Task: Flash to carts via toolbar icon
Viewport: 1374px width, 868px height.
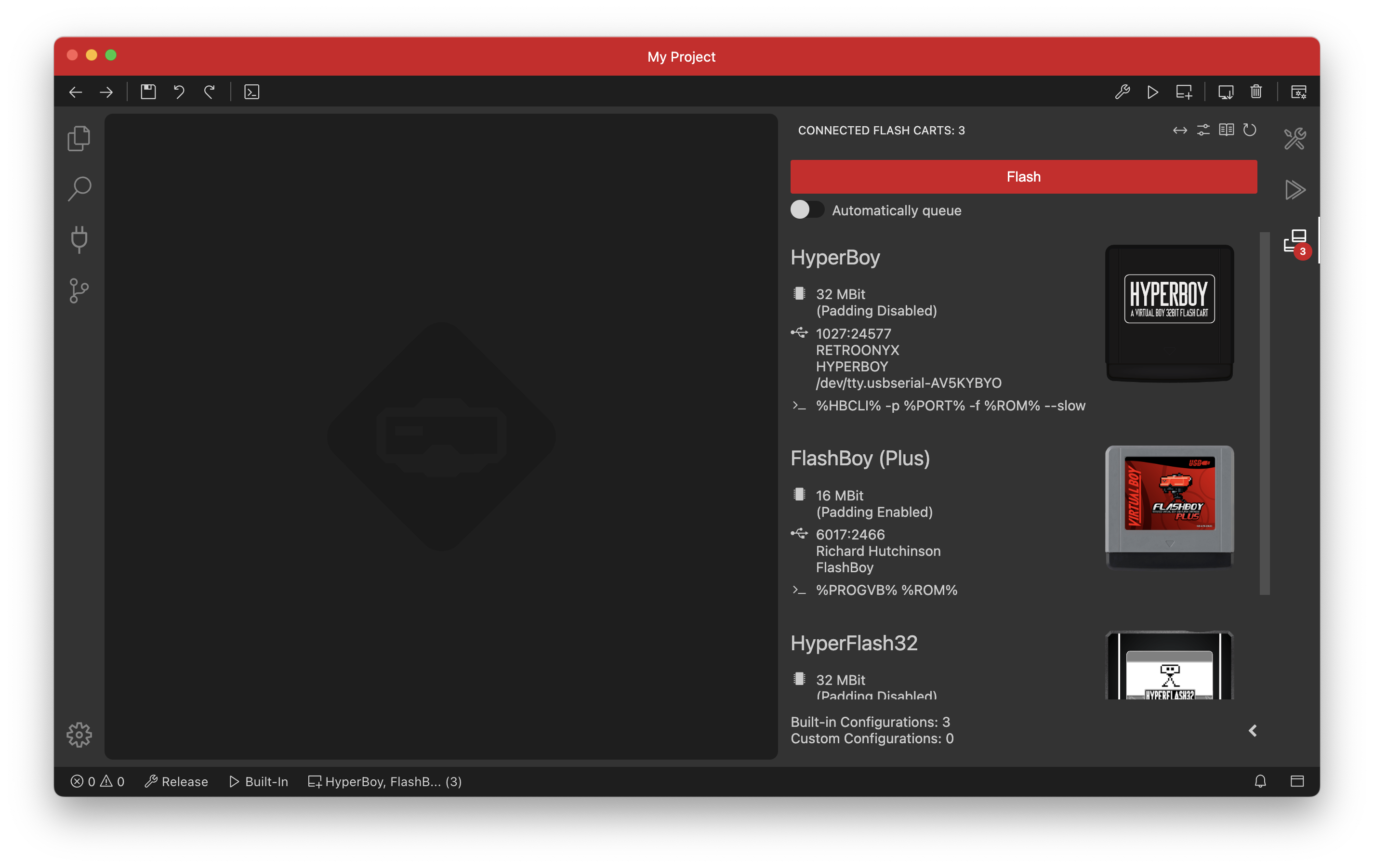Action: [x=1184, y=92]
